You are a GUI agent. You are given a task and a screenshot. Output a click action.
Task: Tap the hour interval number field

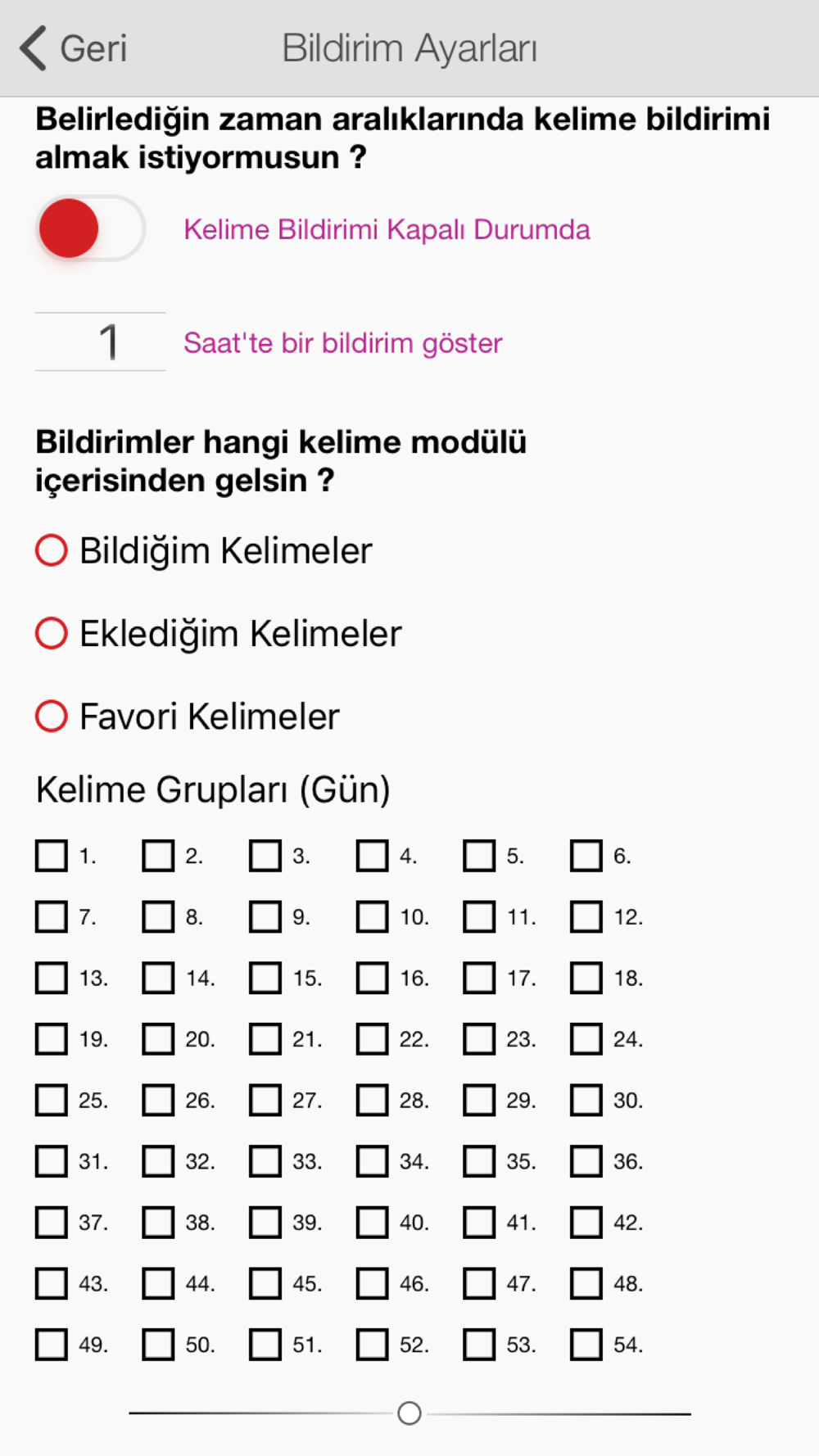coord(101,341)
